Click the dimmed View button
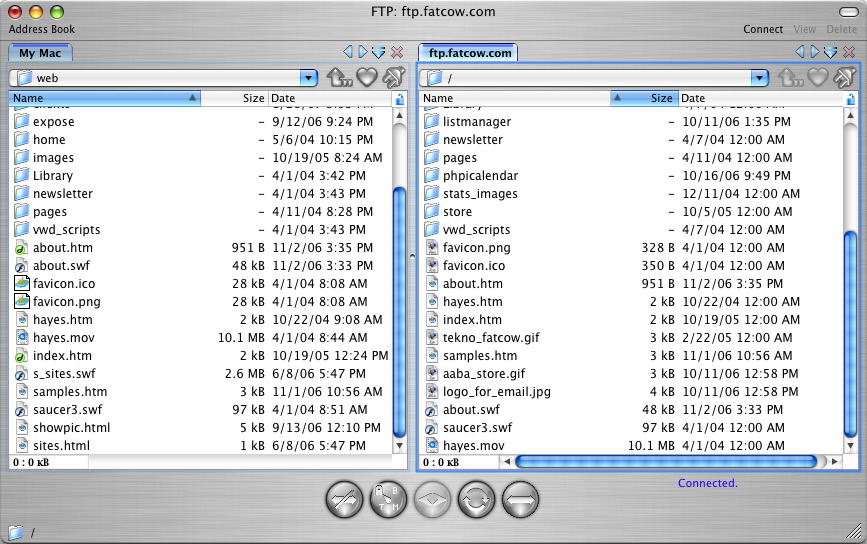Viewport: 867px width, 544px height. [805, 29]
